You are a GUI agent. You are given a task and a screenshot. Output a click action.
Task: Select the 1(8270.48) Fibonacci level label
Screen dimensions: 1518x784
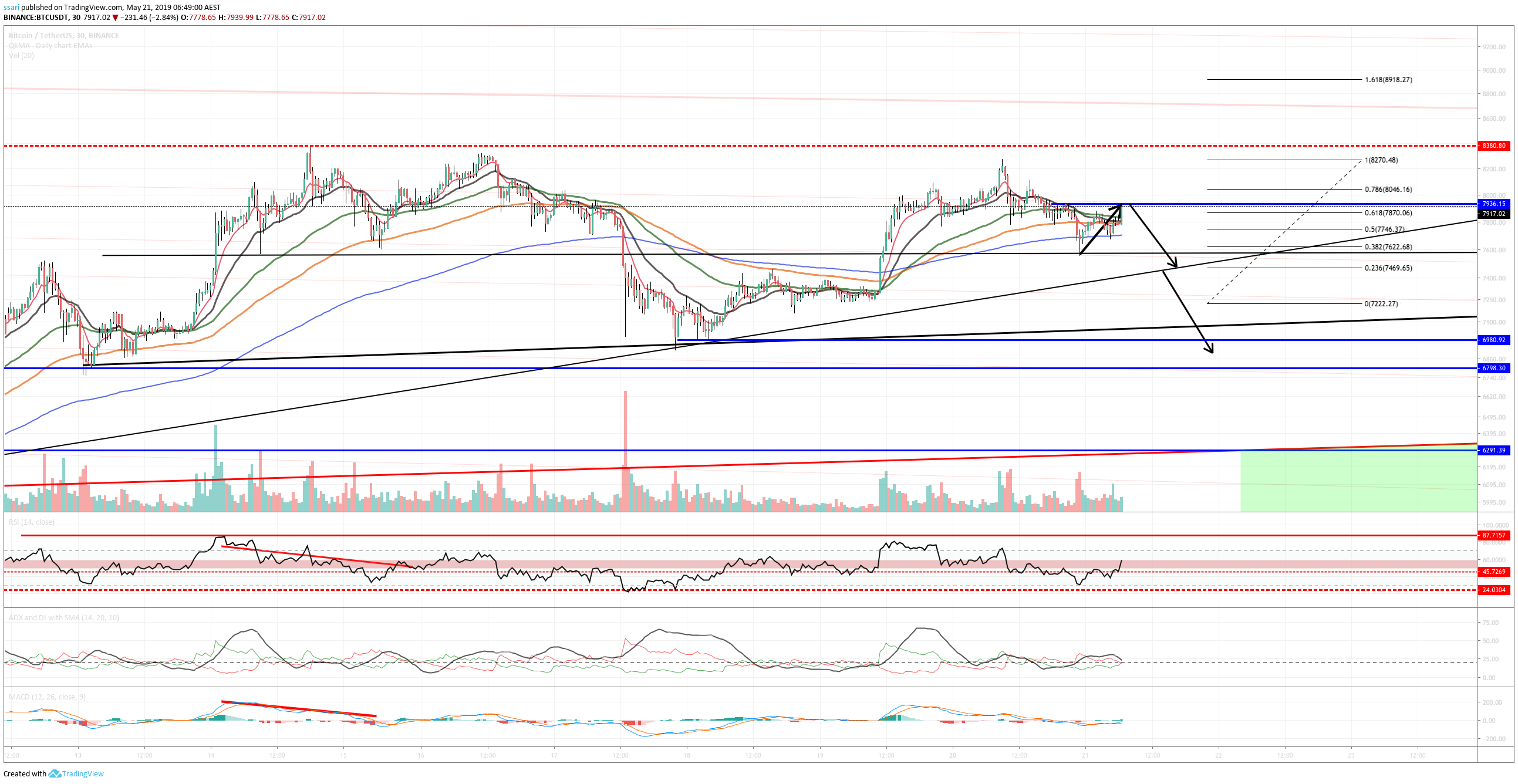1381,160
